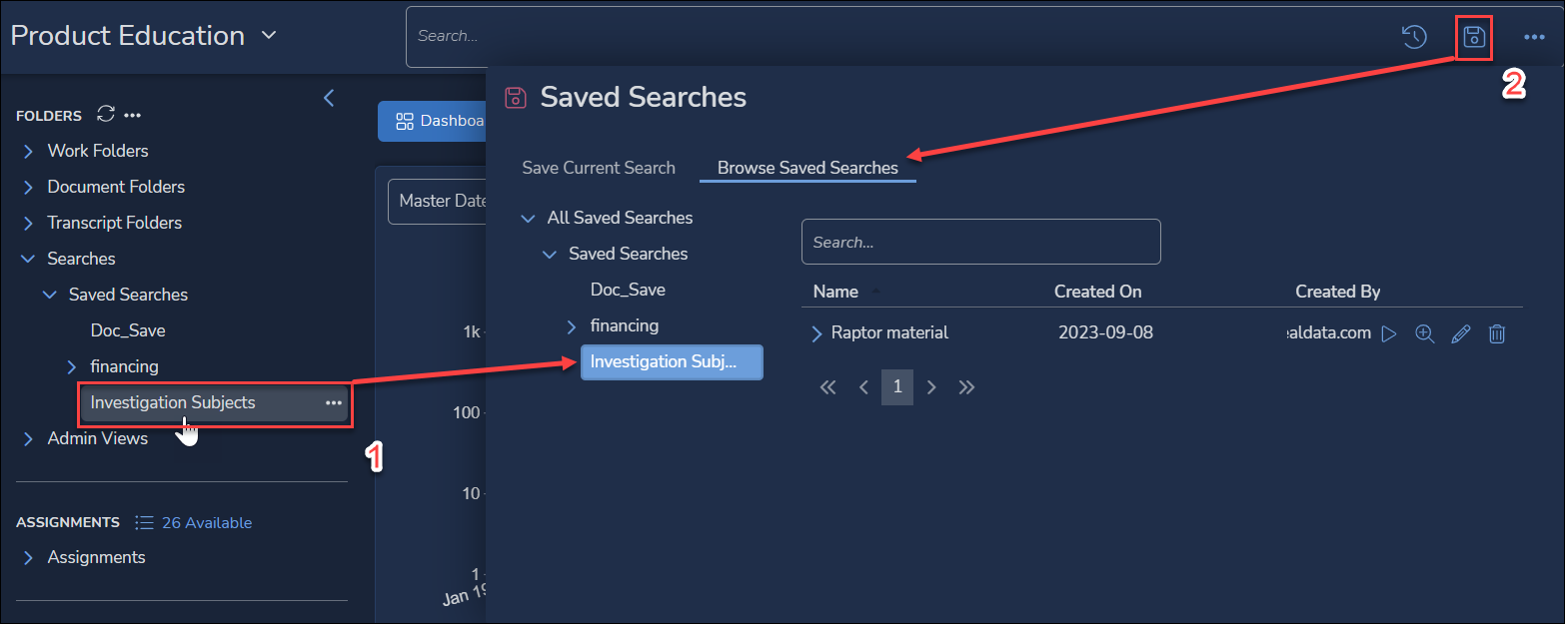Image resolution: width=1565 pixels, height=624 pixels.
Task: Collapse the folders sidebar panel
Action: (329, 98)
